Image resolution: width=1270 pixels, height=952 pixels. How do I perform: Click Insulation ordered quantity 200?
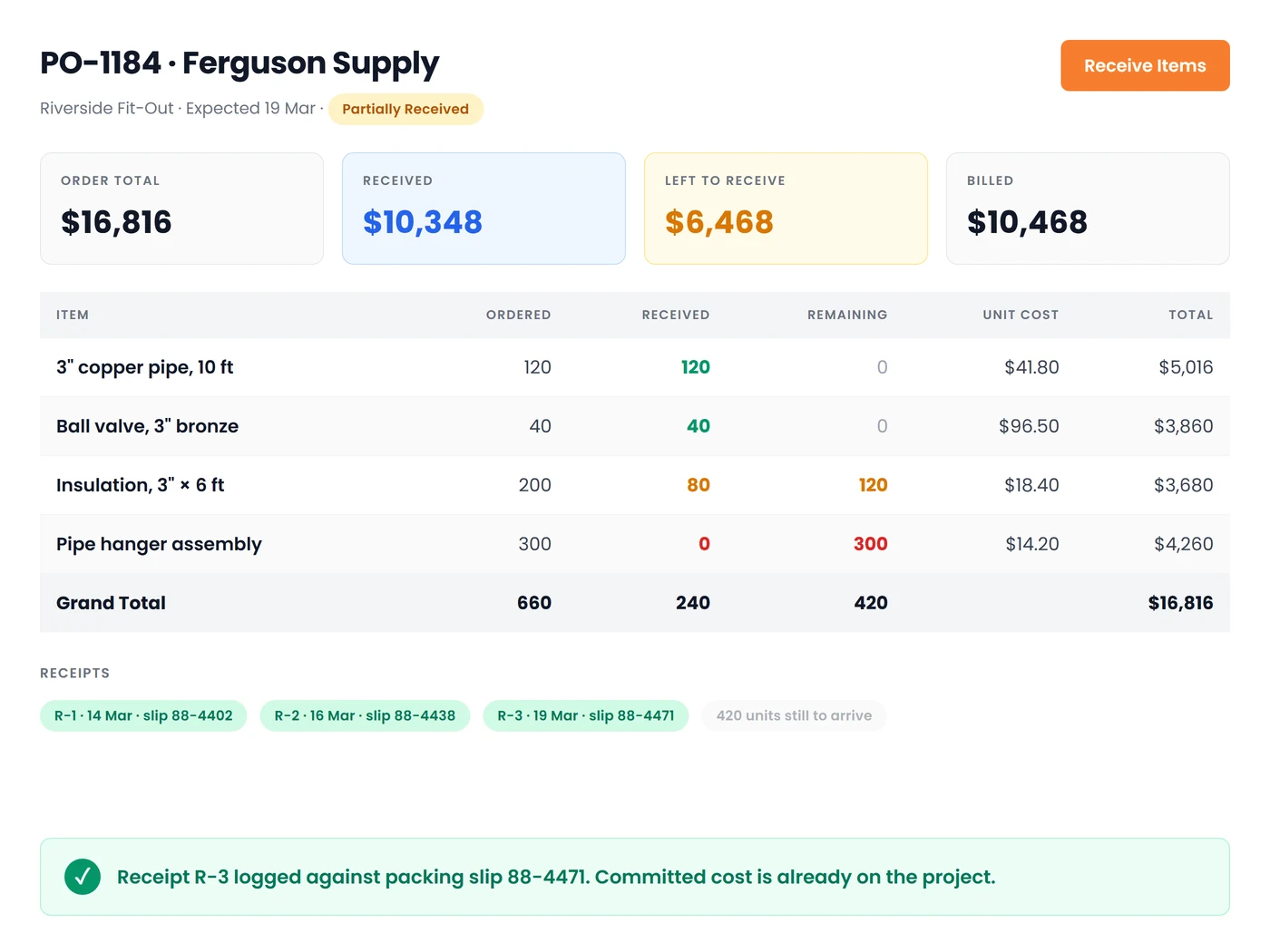click(535, 485)
